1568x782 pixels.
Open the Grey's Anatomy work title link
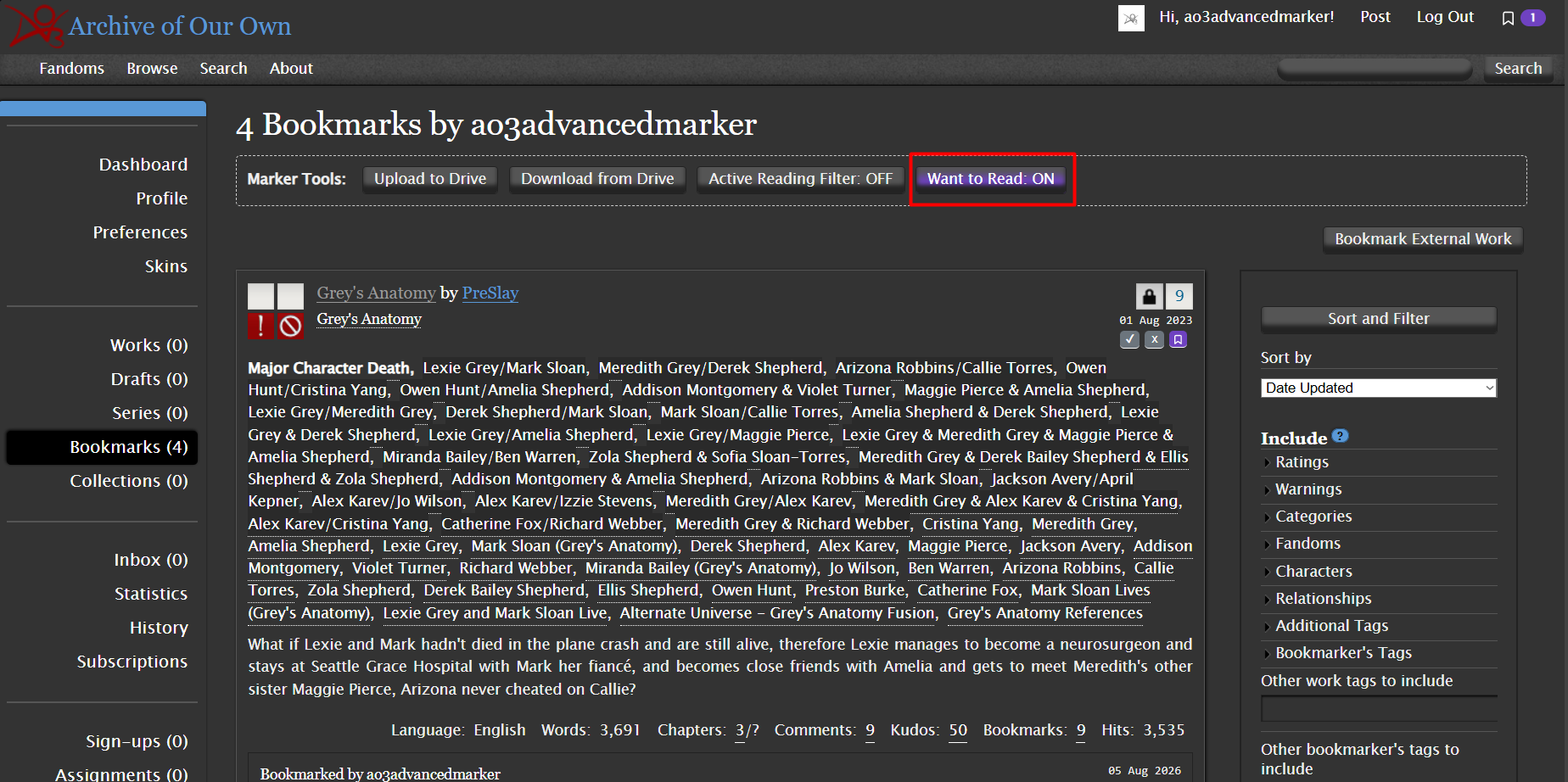point(376,293)
